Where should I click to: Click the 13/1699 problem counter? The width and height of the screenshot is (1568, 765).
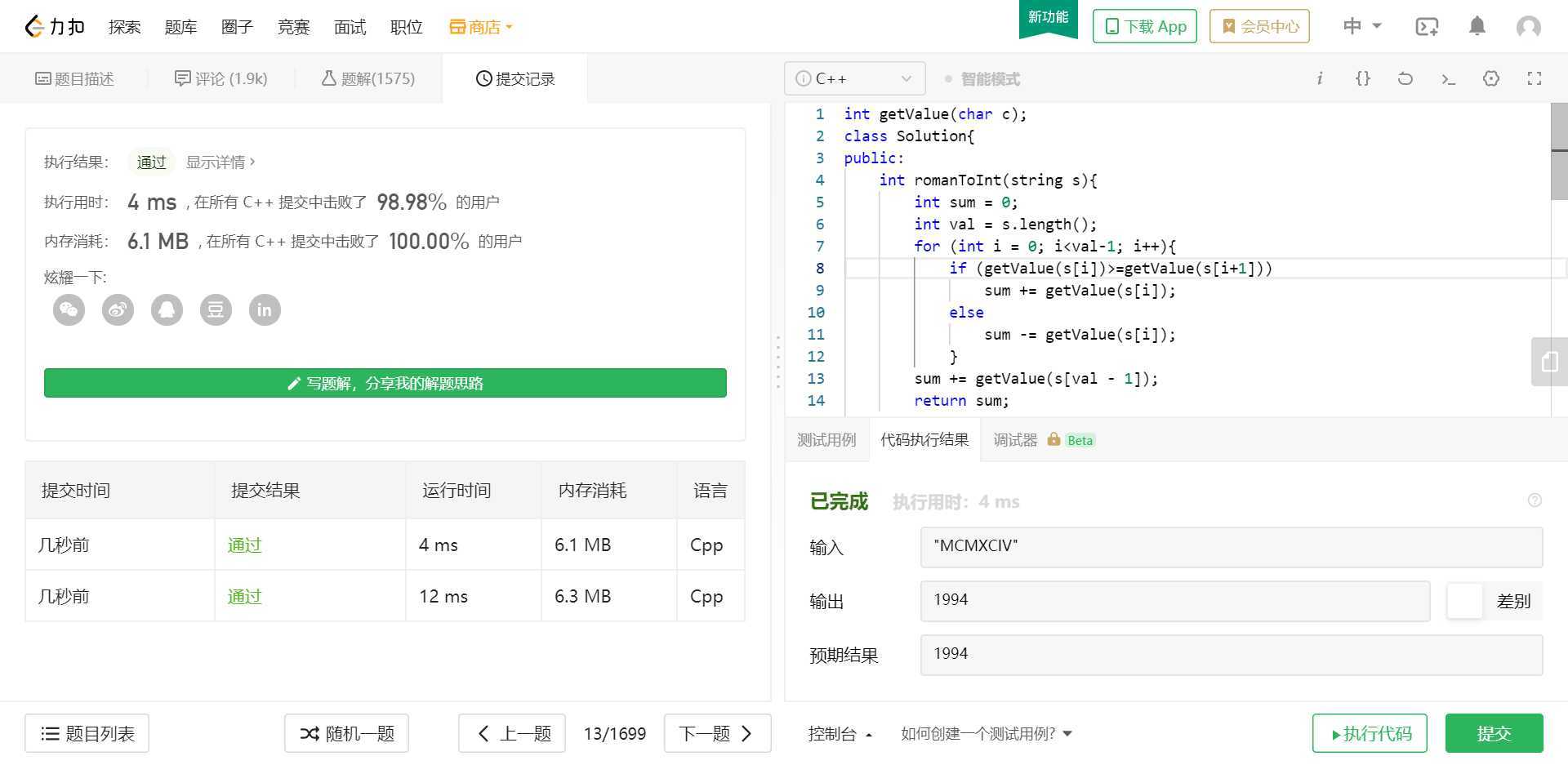614,733
